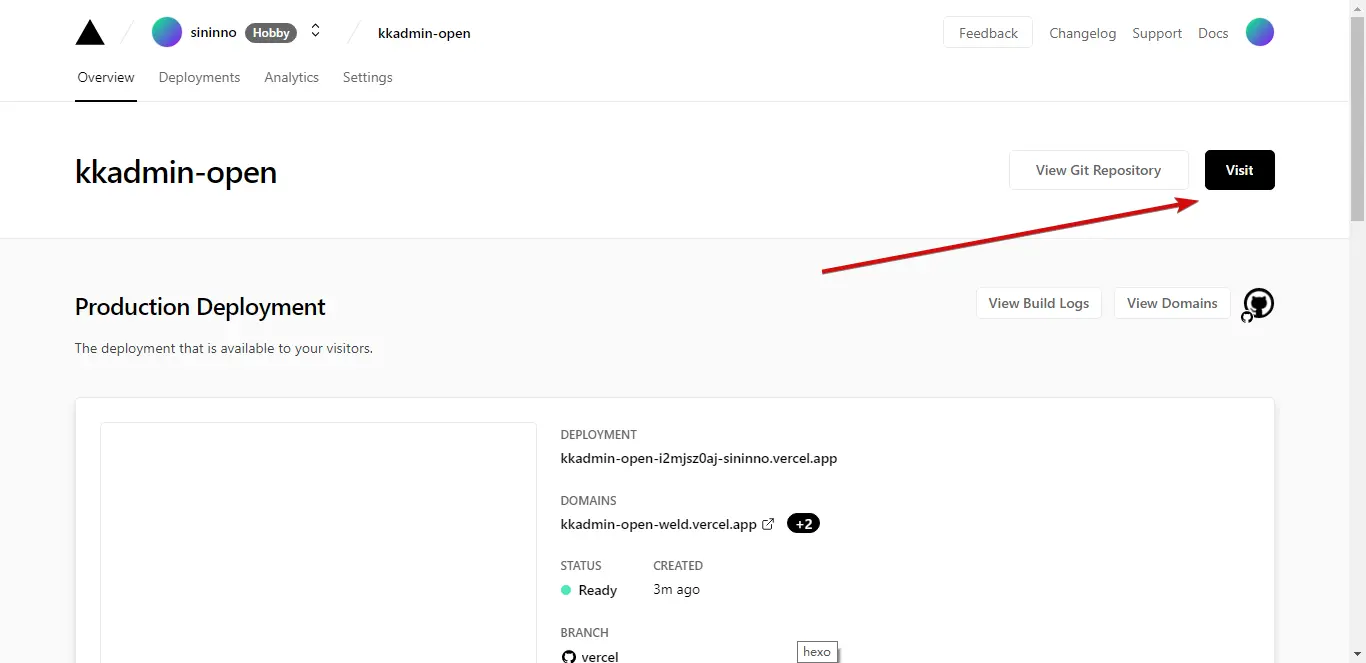The image size is (1366, 663).
Task: Open the kkadmin-open-i2mjsz0aj deployment URL
Action: coord(699,459)
